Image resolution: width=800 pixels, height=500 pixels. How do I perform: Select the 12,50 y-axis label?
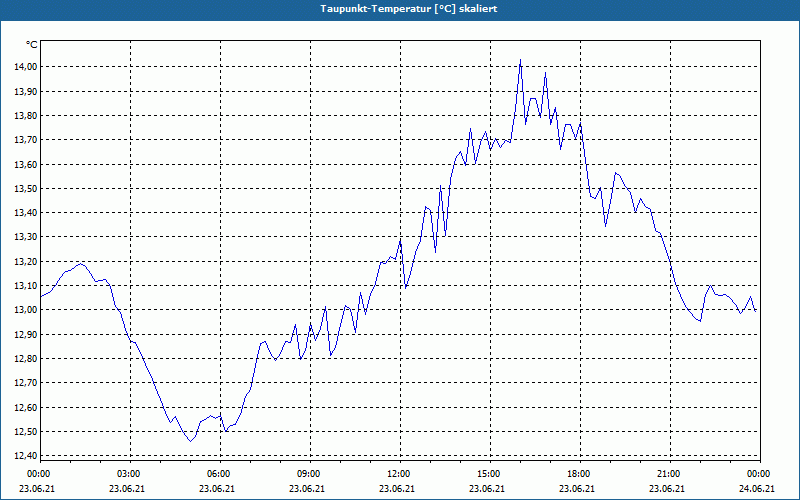[25, 432]
